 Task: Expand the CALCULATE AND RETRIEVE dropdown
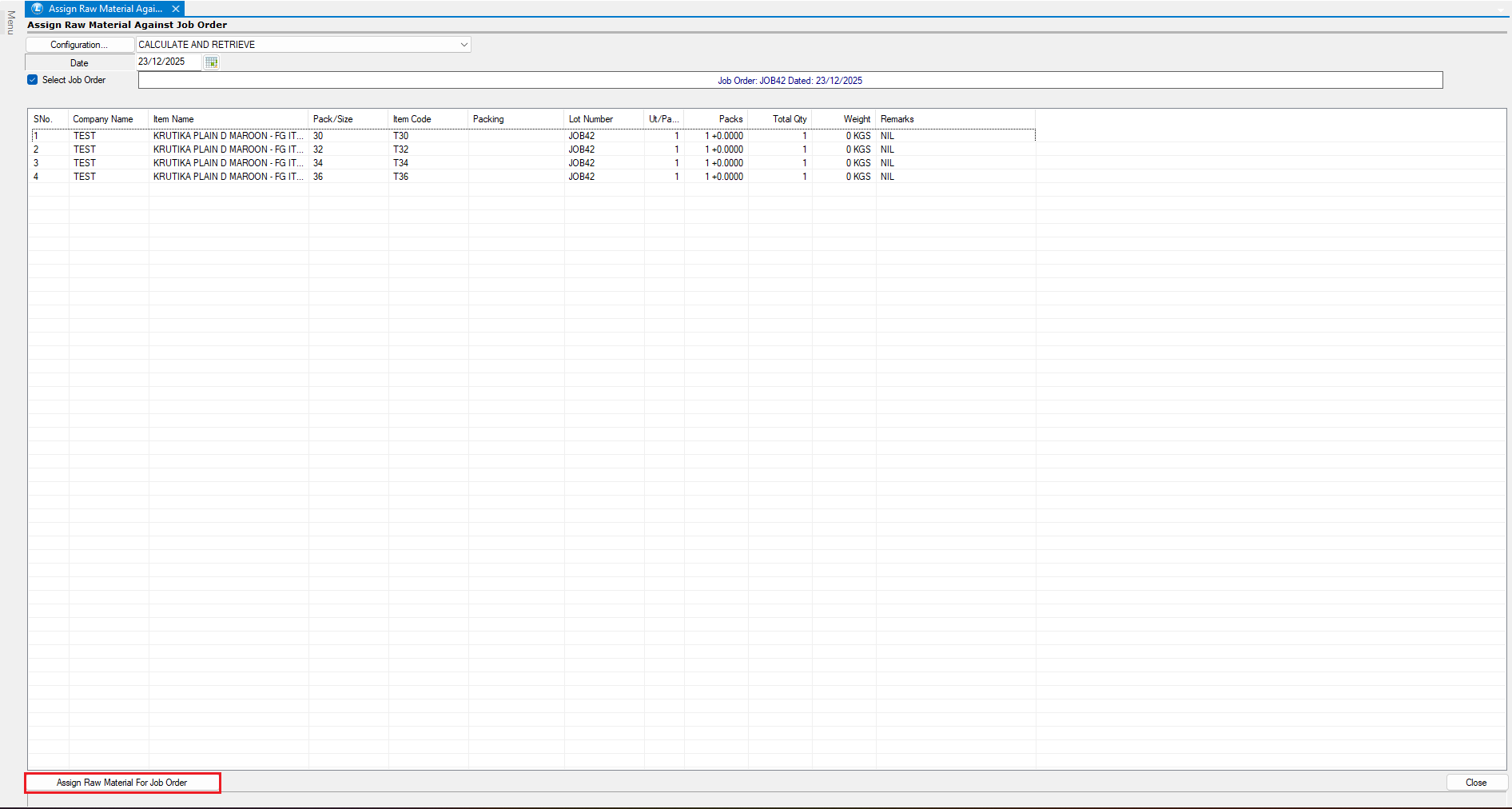point(464,45)
